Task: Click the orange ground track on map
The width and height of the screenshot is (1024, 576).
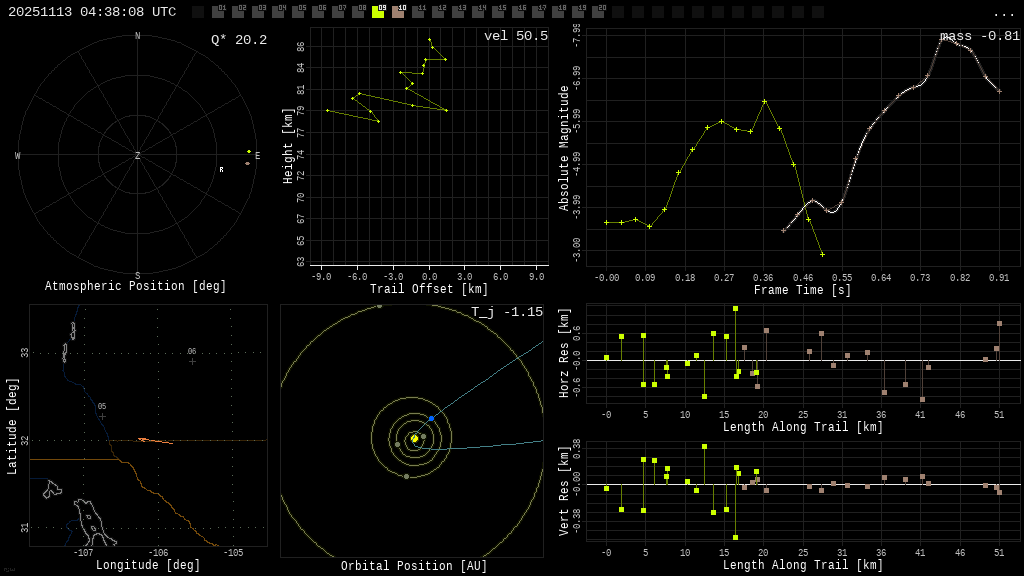Action: coord(155,441)
